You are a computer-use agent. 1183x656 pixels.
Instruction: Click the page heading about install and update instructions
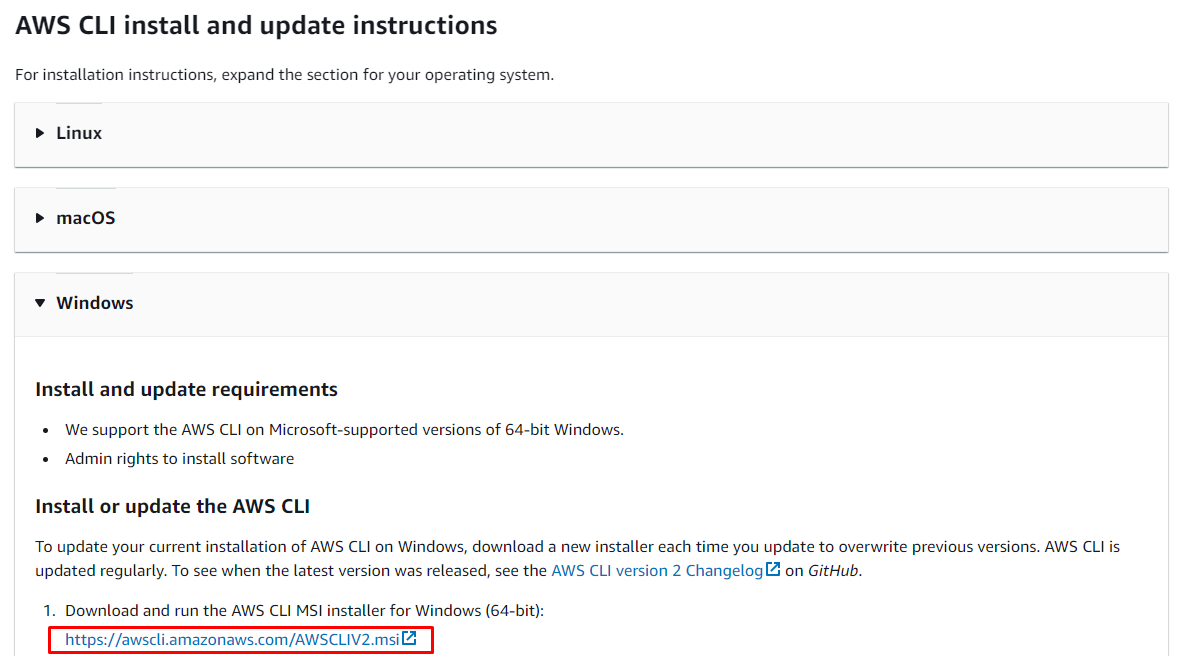[256, 26]
